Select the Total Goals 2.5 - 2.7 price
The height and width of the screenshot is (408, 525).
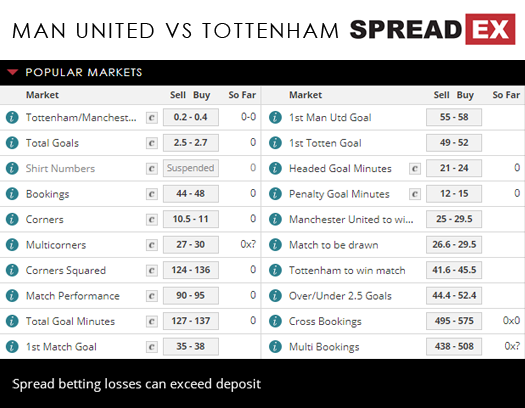pyautogui.click(x=191, y=143)
